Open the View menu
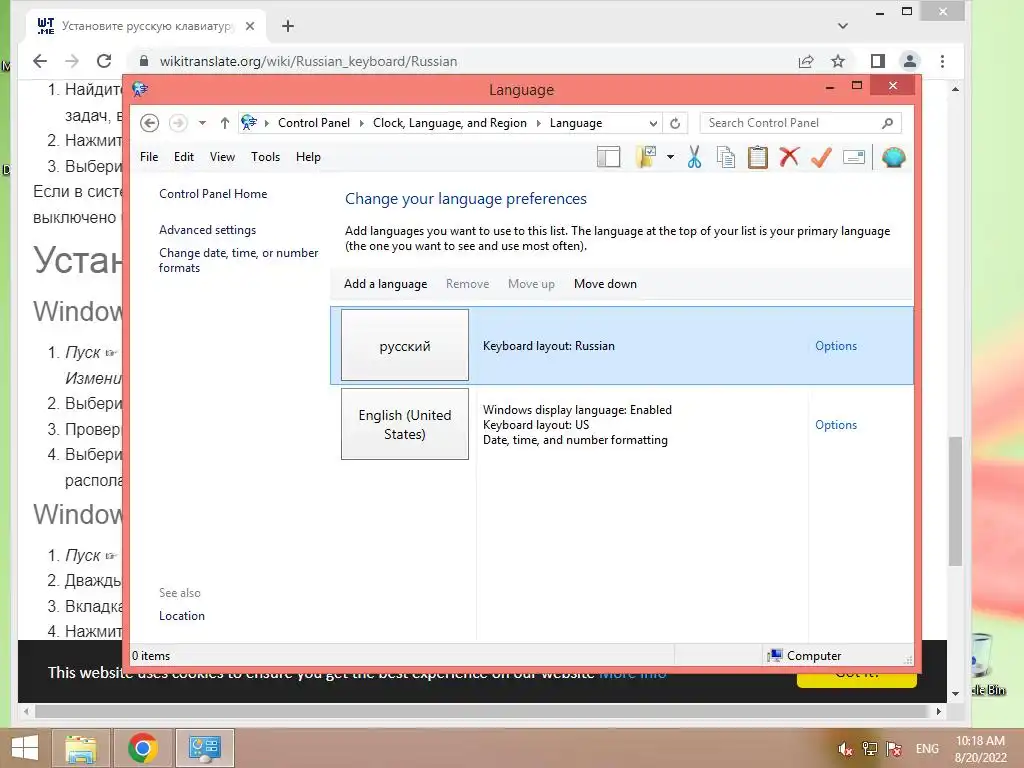The image size is (1024, 768). click(x=222, y=157)
